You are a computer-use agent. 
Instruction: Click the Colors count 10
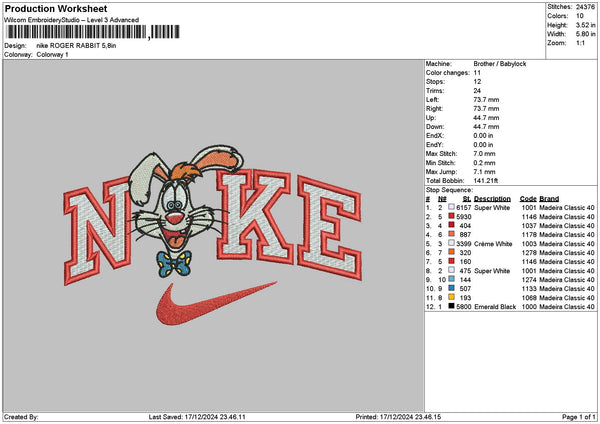click(x=580, y=16)
